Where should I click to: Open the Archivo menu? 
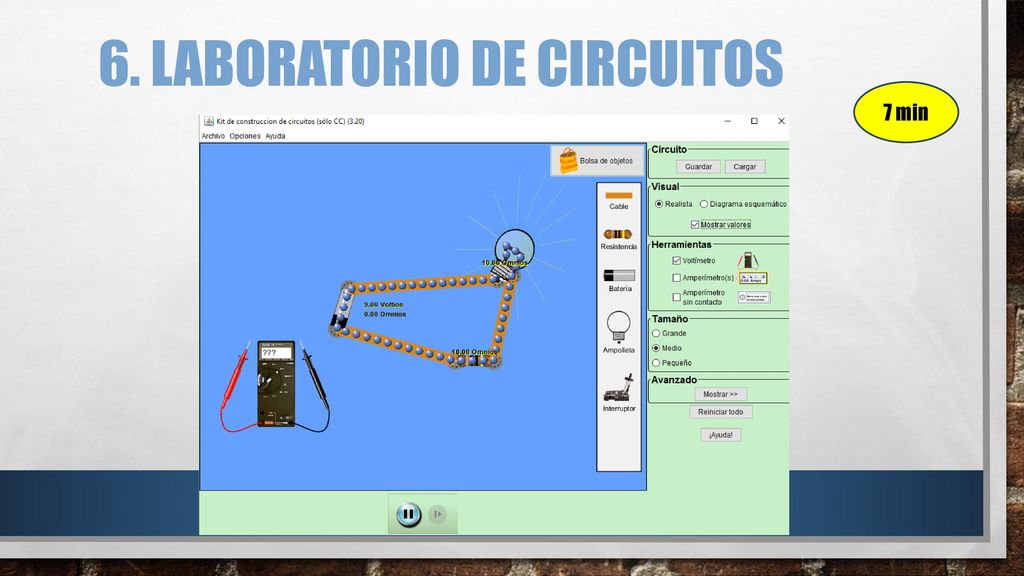(213, 136)
